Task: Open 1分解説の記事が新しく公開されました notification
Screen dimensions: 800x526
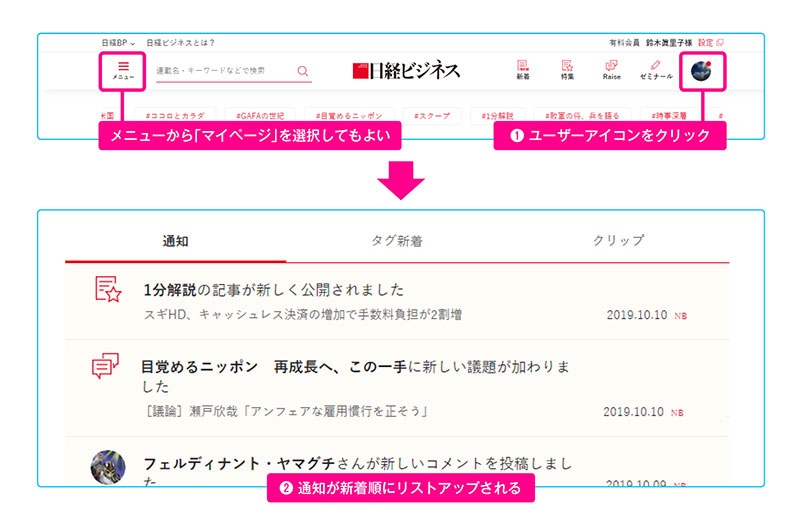Action: click(x=273, y=290)
